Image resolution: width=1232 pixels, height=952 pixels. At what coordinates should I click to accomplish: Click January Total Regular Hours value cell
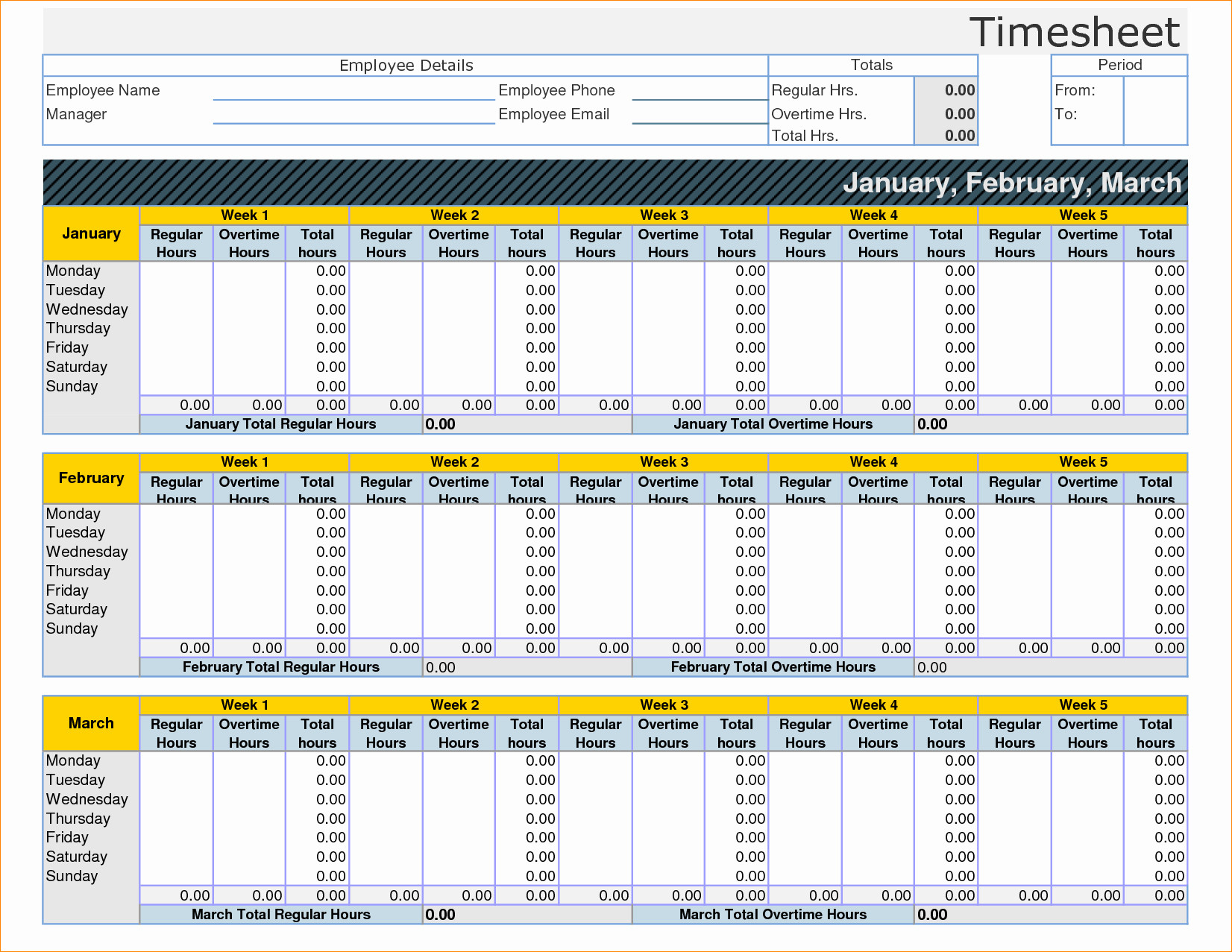[526, 423]
